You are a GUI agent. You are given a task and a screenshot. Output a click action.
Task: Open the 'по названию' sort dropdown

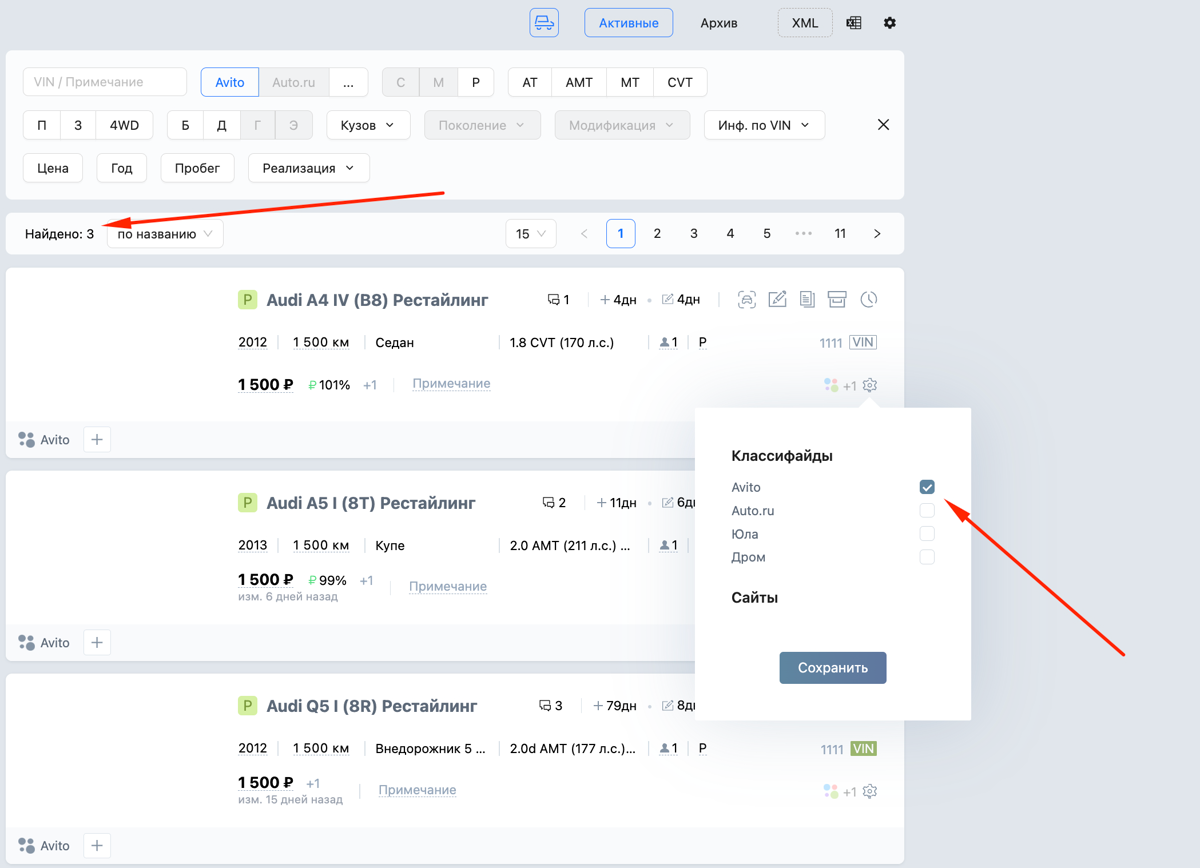tap(165, 234)
